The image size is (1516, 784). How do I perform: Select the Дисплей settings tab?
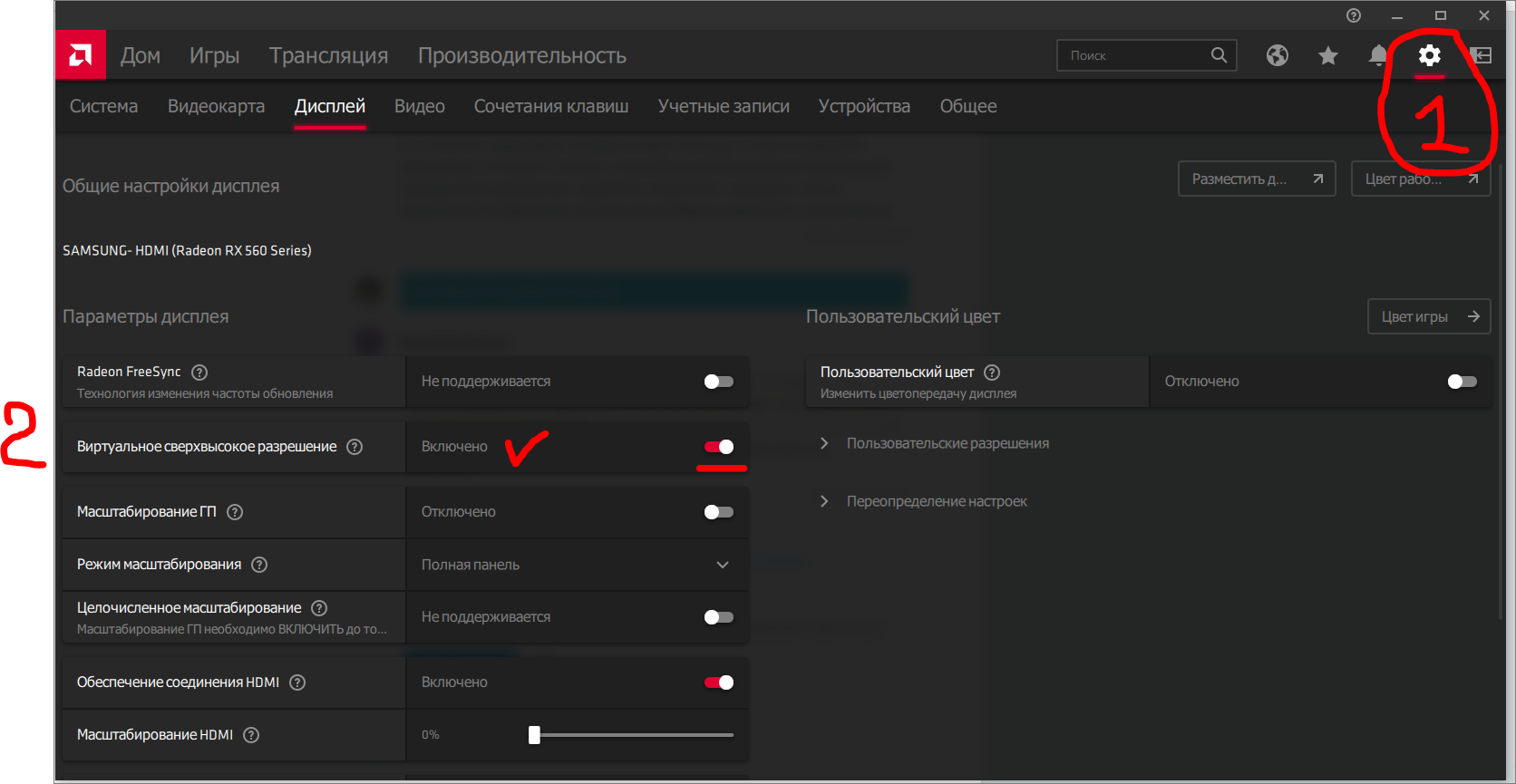tap(330, 106)
